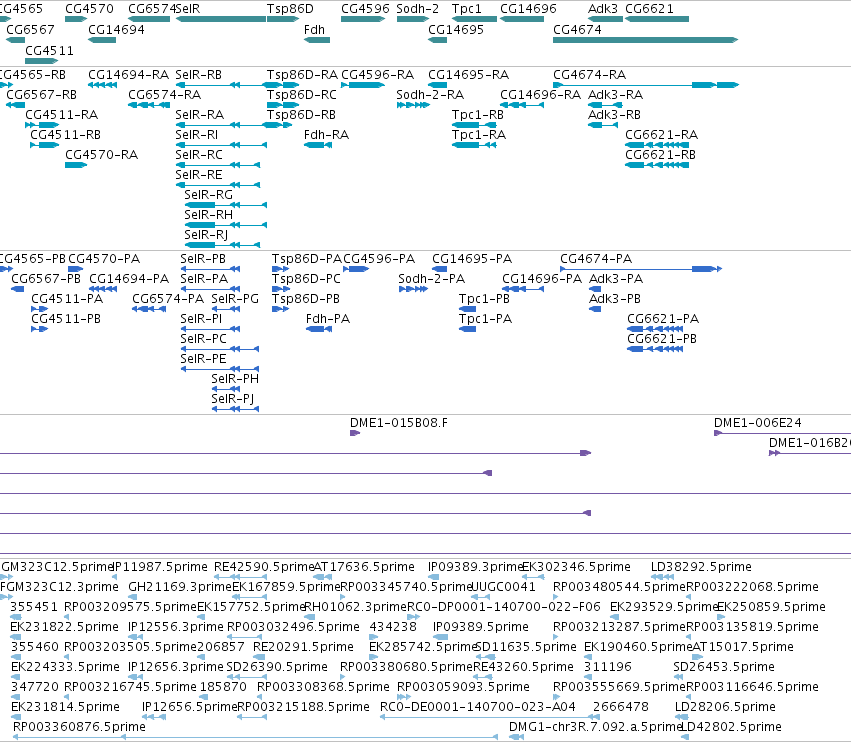Click protein Tsp86D-PA label

pos(307,259)
